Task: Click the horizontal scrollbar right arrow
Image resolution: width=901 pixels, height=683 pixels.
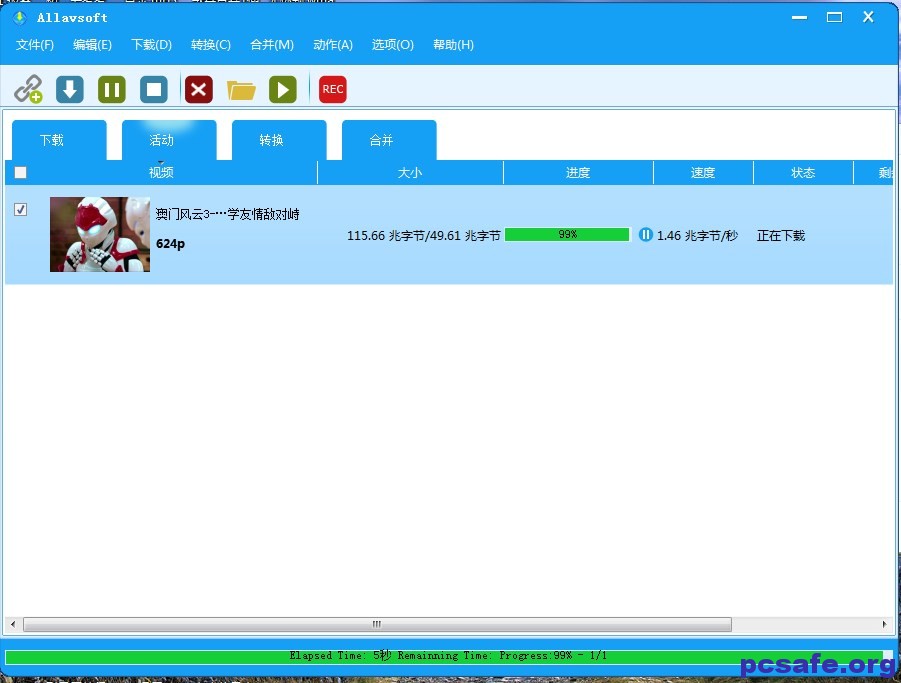Action: pos(884,624)
